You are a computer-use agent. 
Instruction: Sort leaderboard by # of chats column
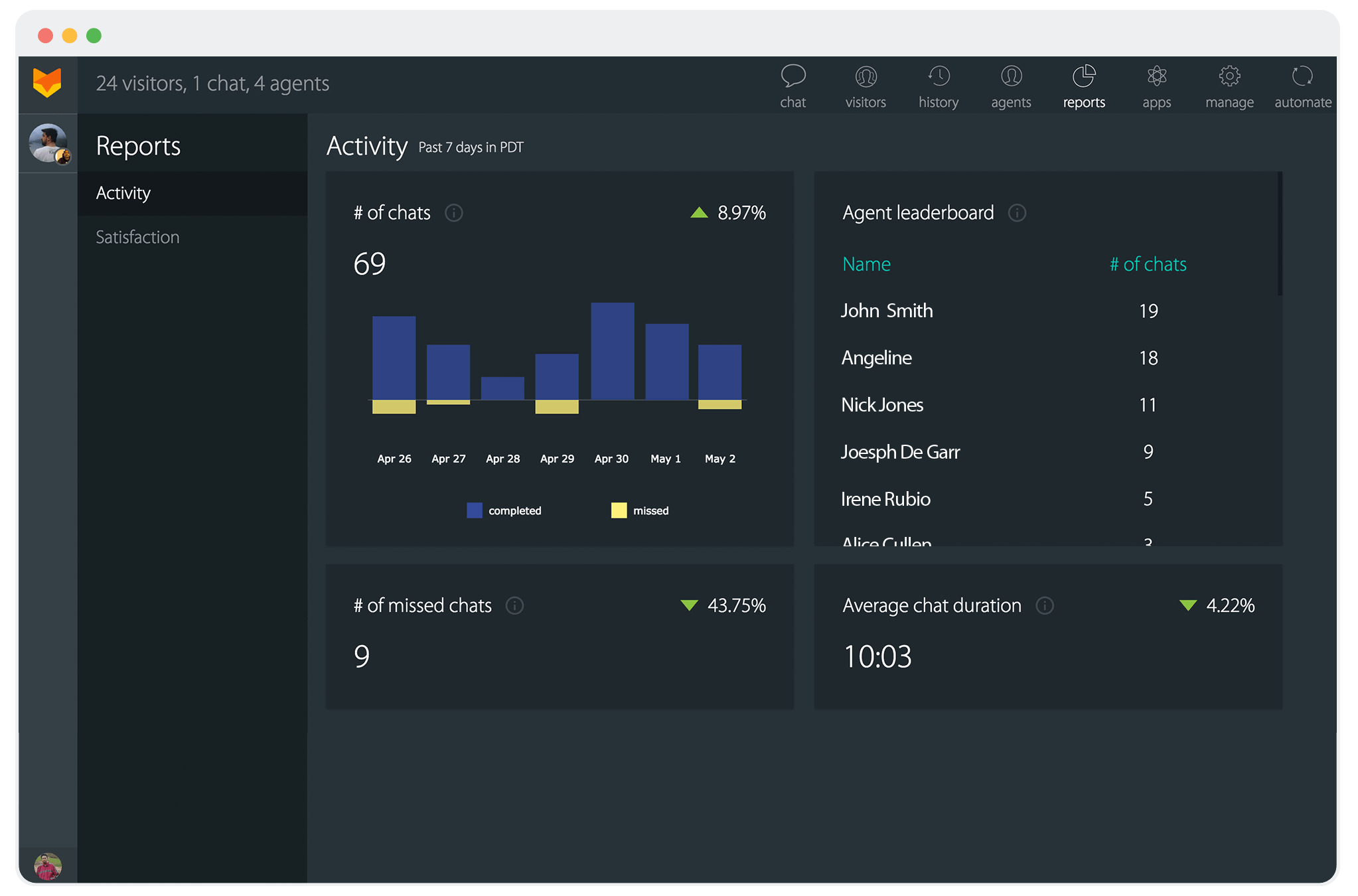[x=1148, y=264]
